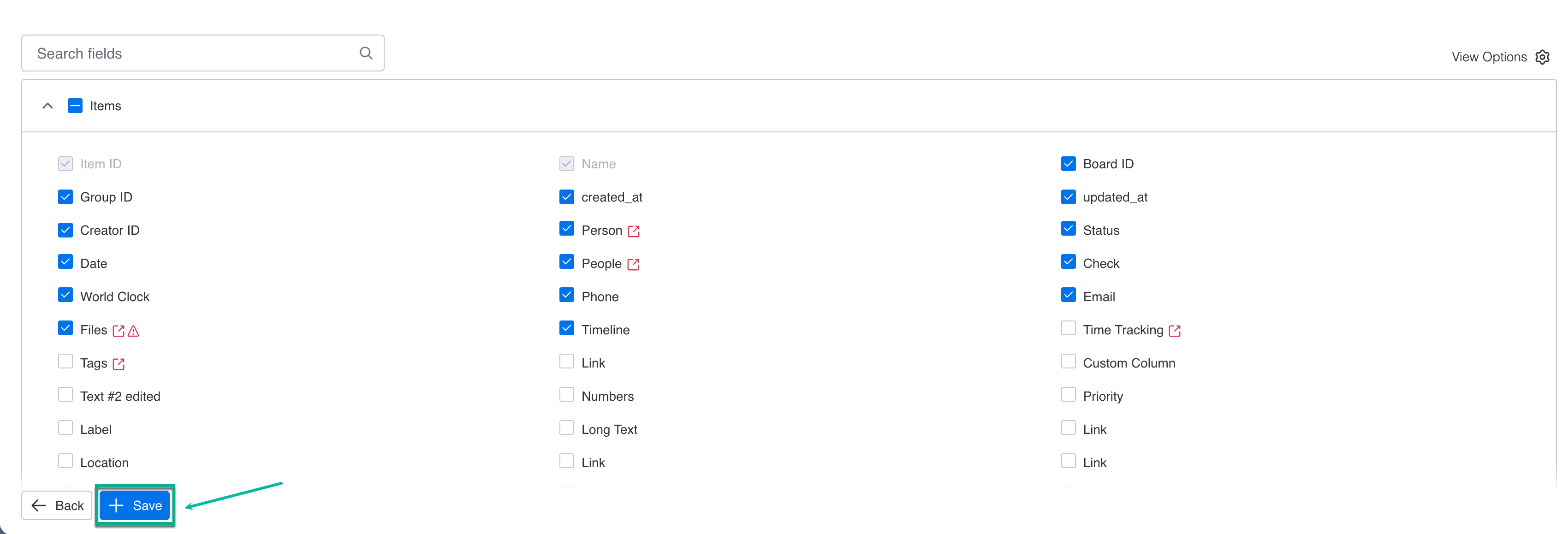
Task: Open the Person column external link icon
Action: pyautogui.click(x=634, y=231)
